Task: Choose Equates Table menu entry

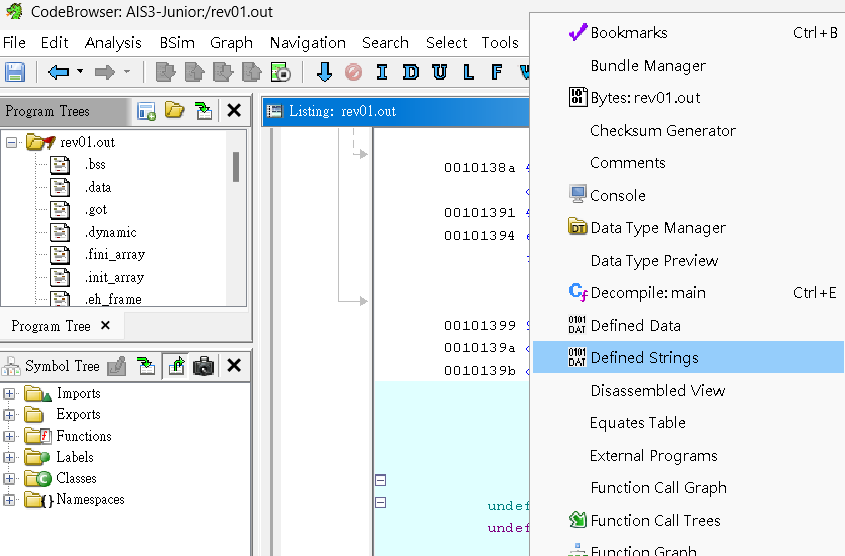Action: click(x=688, y=422)
